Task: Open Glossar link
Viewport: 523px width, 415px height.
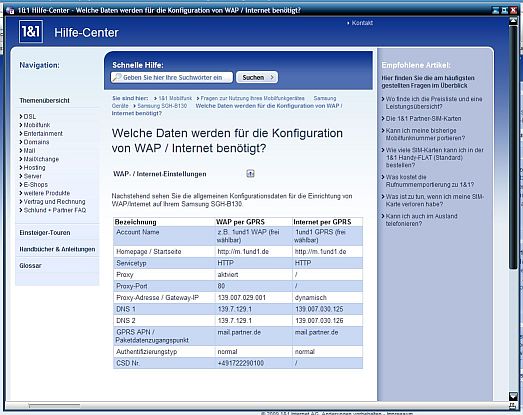Action: tap(30, 266)
